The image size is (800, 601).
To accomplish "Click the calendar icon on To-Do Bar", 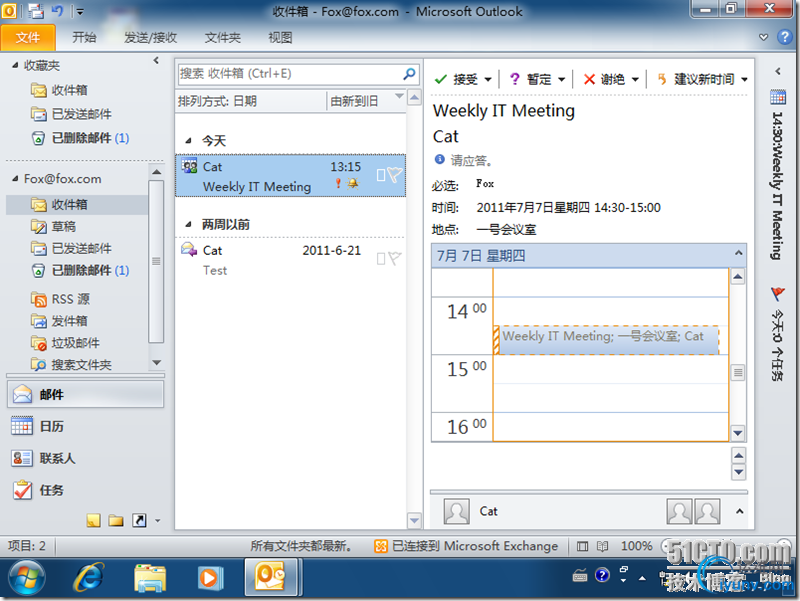I will pos(778,97).
